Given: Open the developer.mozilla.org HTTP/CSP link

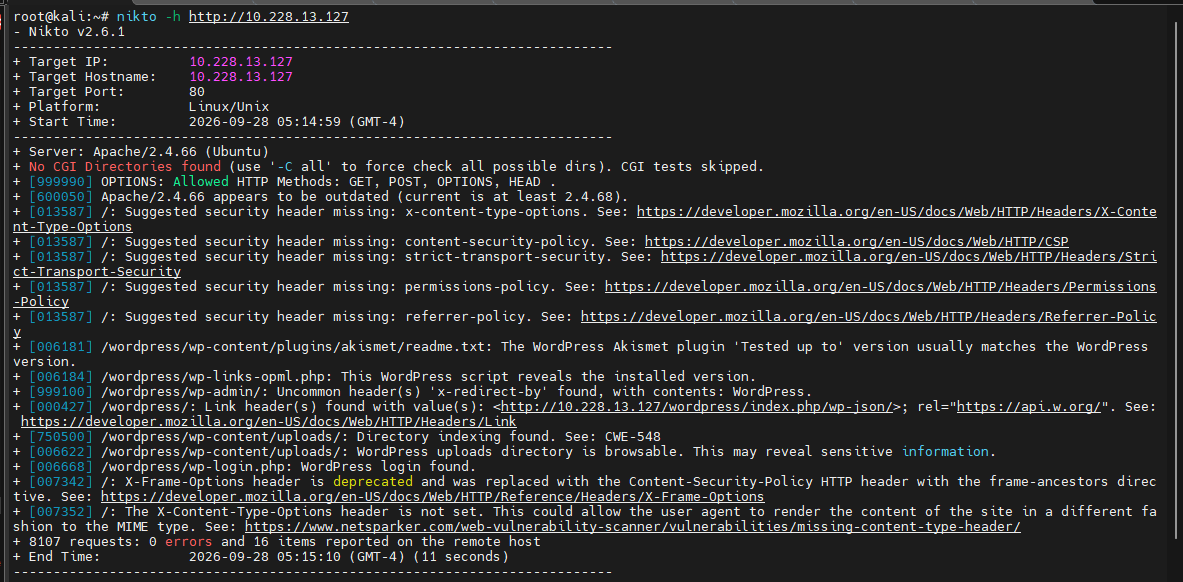Looking at the screenshot, I should 856,242.
